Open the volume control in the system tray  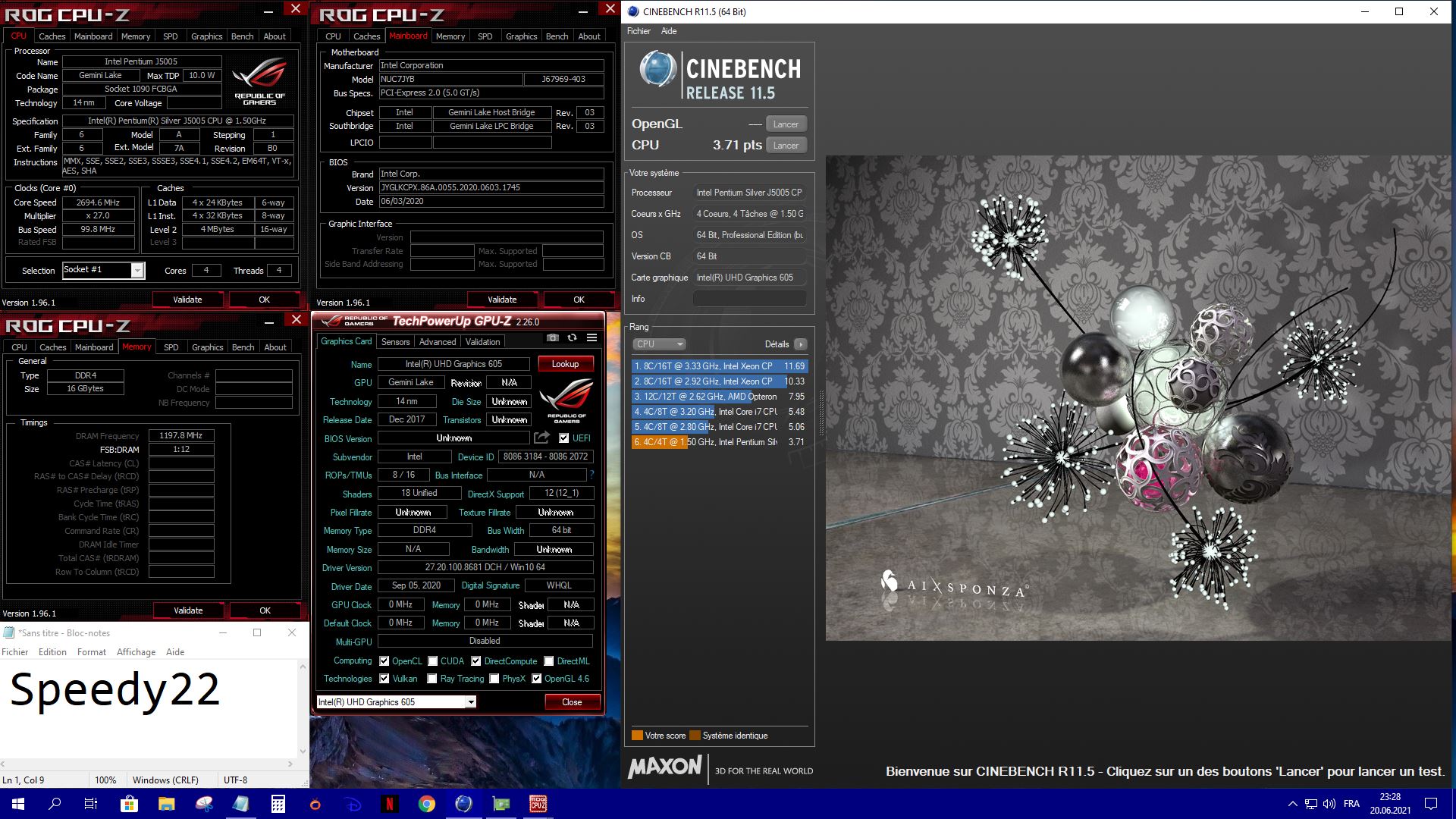pos(1329,804)
